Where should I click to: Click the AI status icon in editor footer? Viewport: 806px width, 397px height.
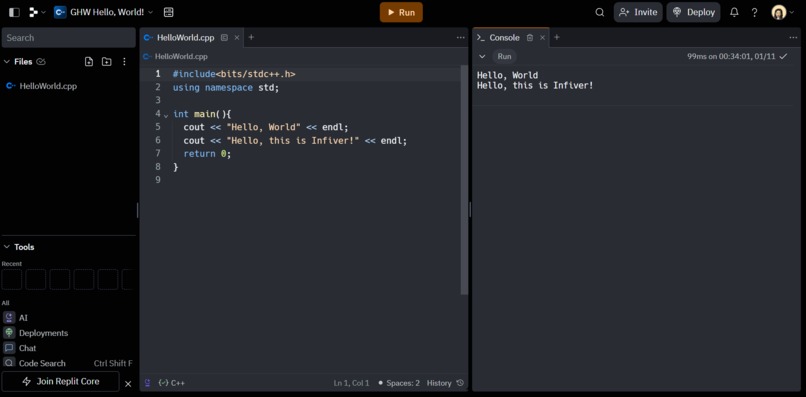(148, 383)
